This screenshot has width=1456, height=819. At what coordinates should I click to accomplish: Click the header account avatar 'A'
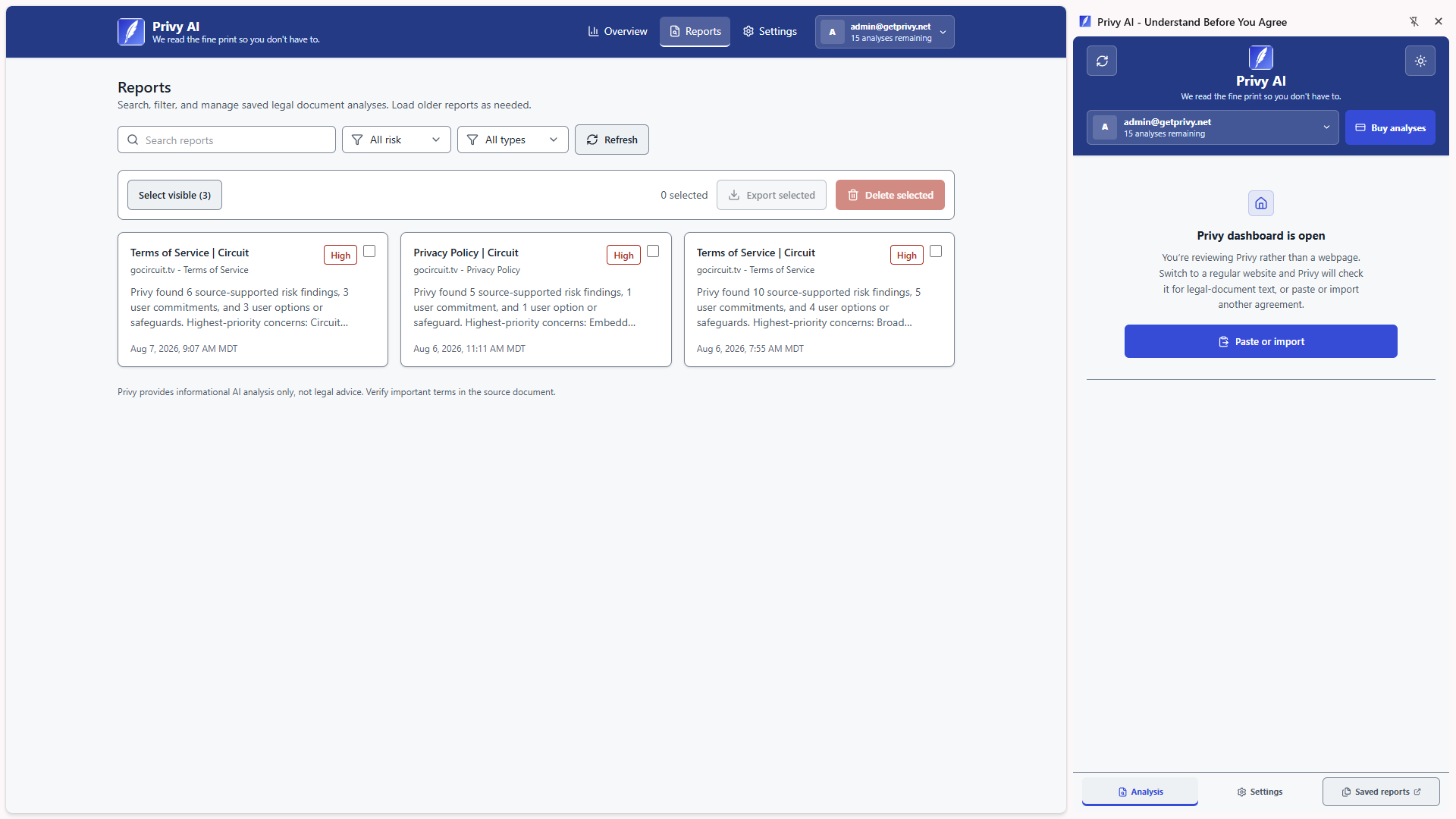tap(832, 32)
